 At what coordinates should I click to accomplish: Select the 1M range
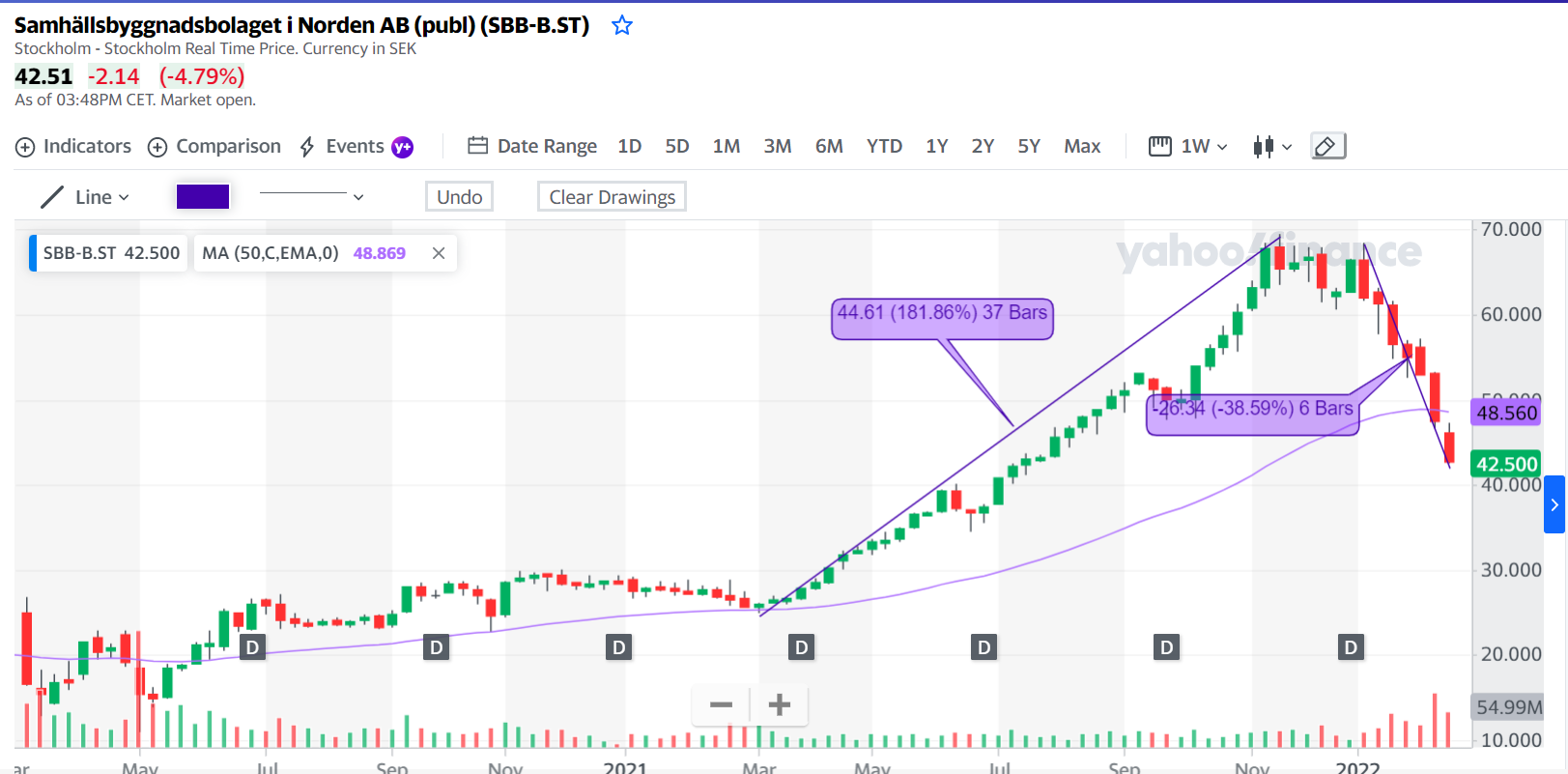pyautogui.click(x=727, y=146)
